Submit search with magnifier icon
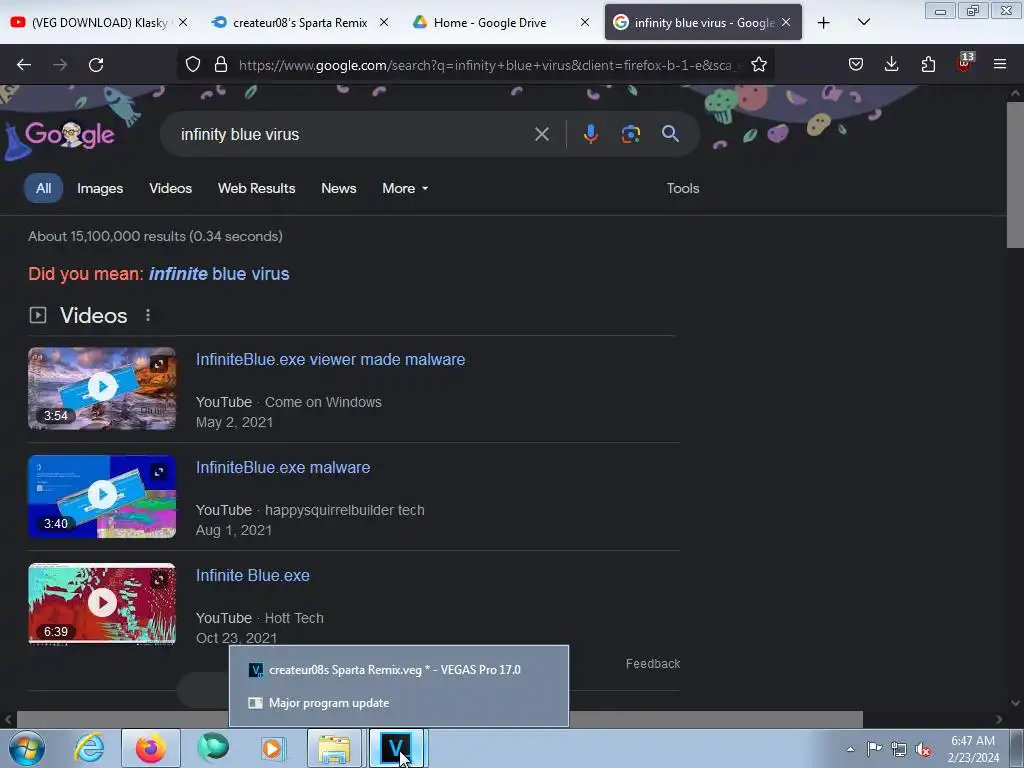 pyautogui.click(x=670, y=134)
